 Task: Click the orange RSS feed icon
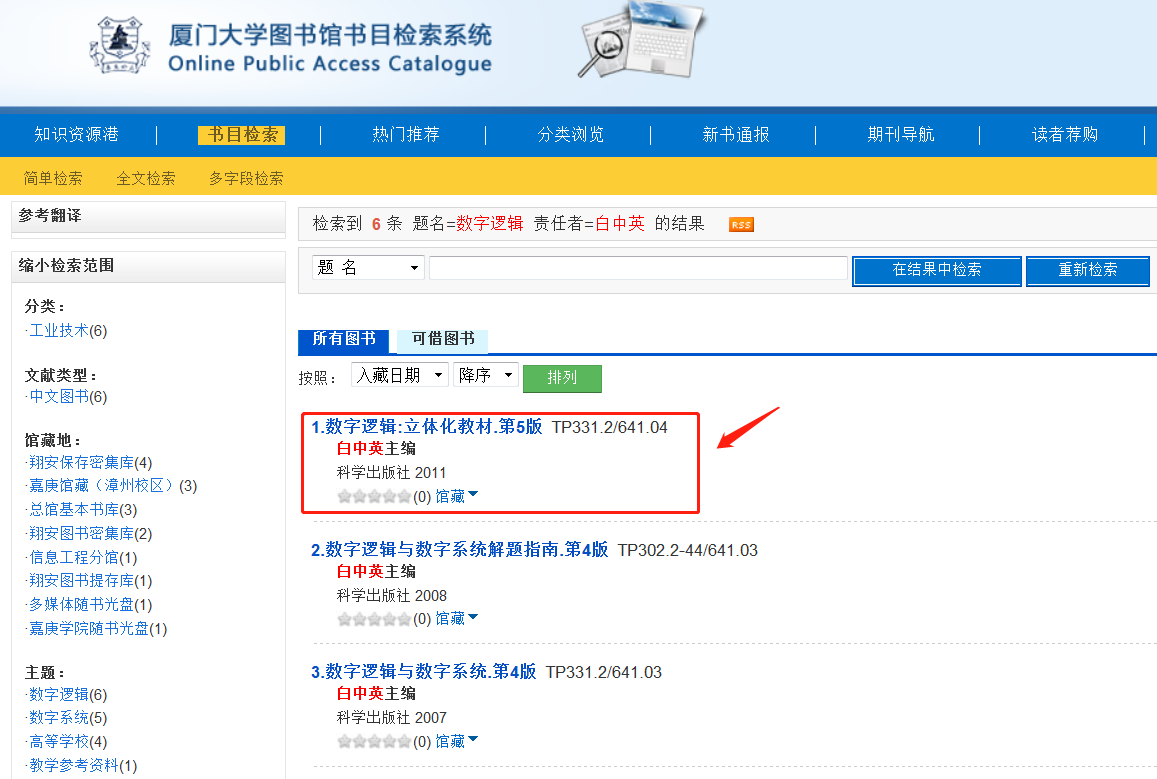(741, 224)
